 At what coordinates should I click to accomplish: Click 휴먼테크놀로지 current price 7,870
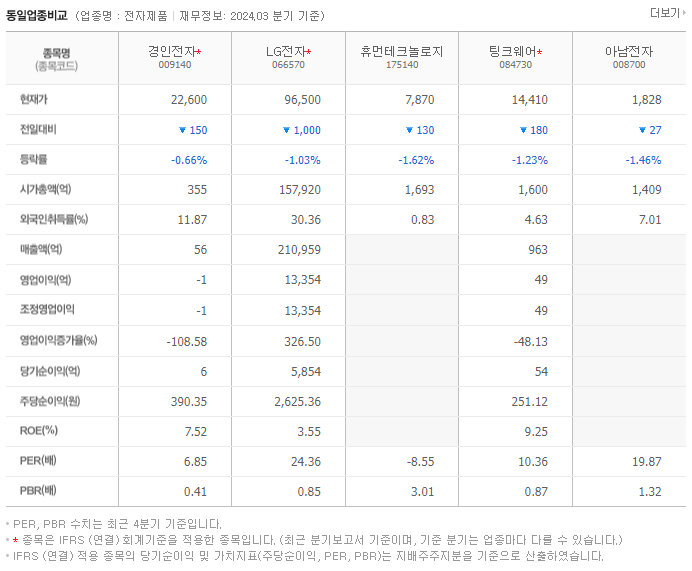(x=420, y=100)
